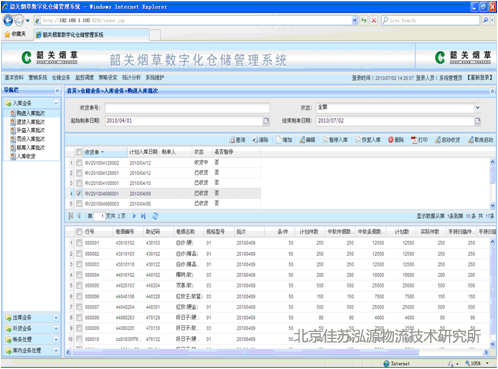Screen dimensions: 498x369
Task: Expand the 出库业务 section in sidebar
Action: click(x=56, y=317)
